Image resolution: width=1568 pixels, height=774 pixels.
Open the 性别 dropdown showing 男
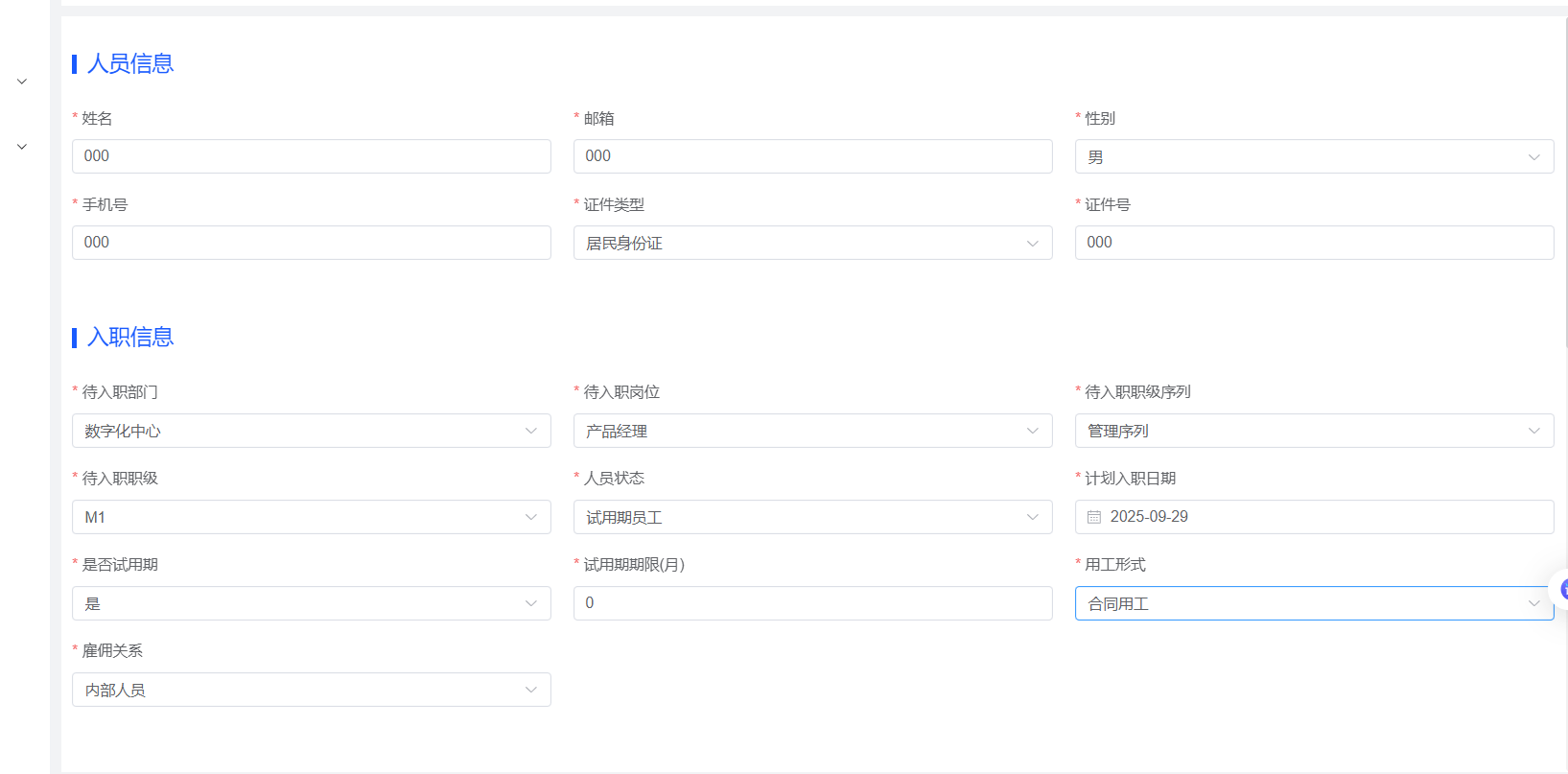pos(1314,156)
